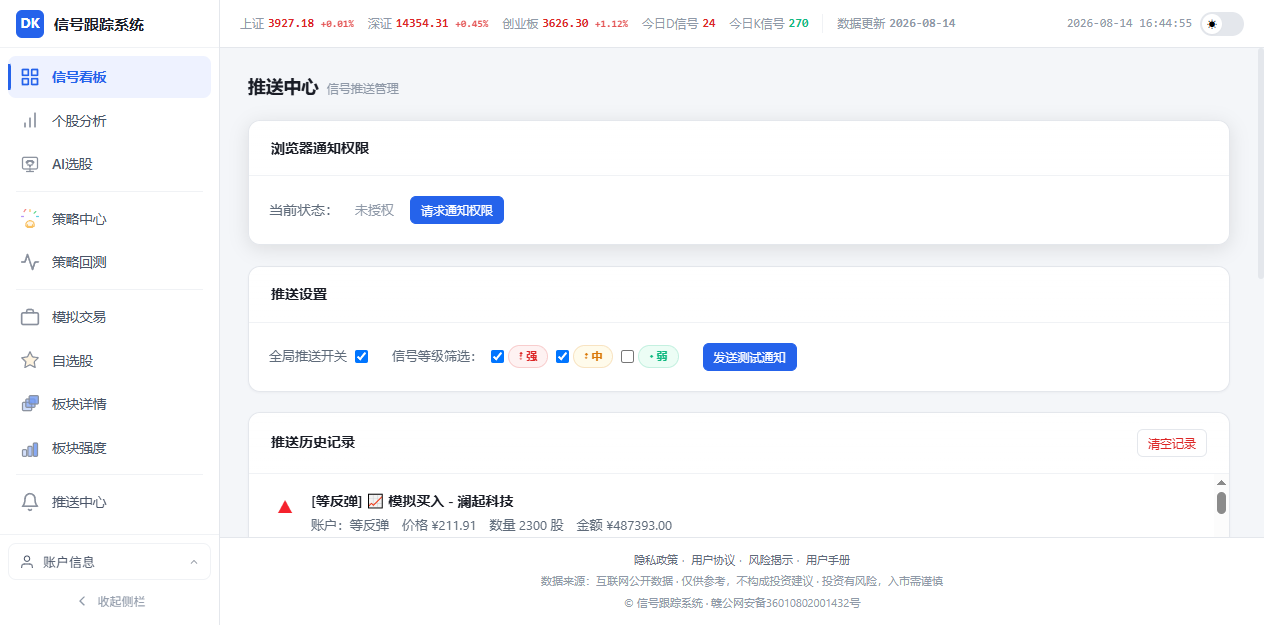
Task: Navigate to 策略中心
Action: pyautogui.click(x=110, y=219)
